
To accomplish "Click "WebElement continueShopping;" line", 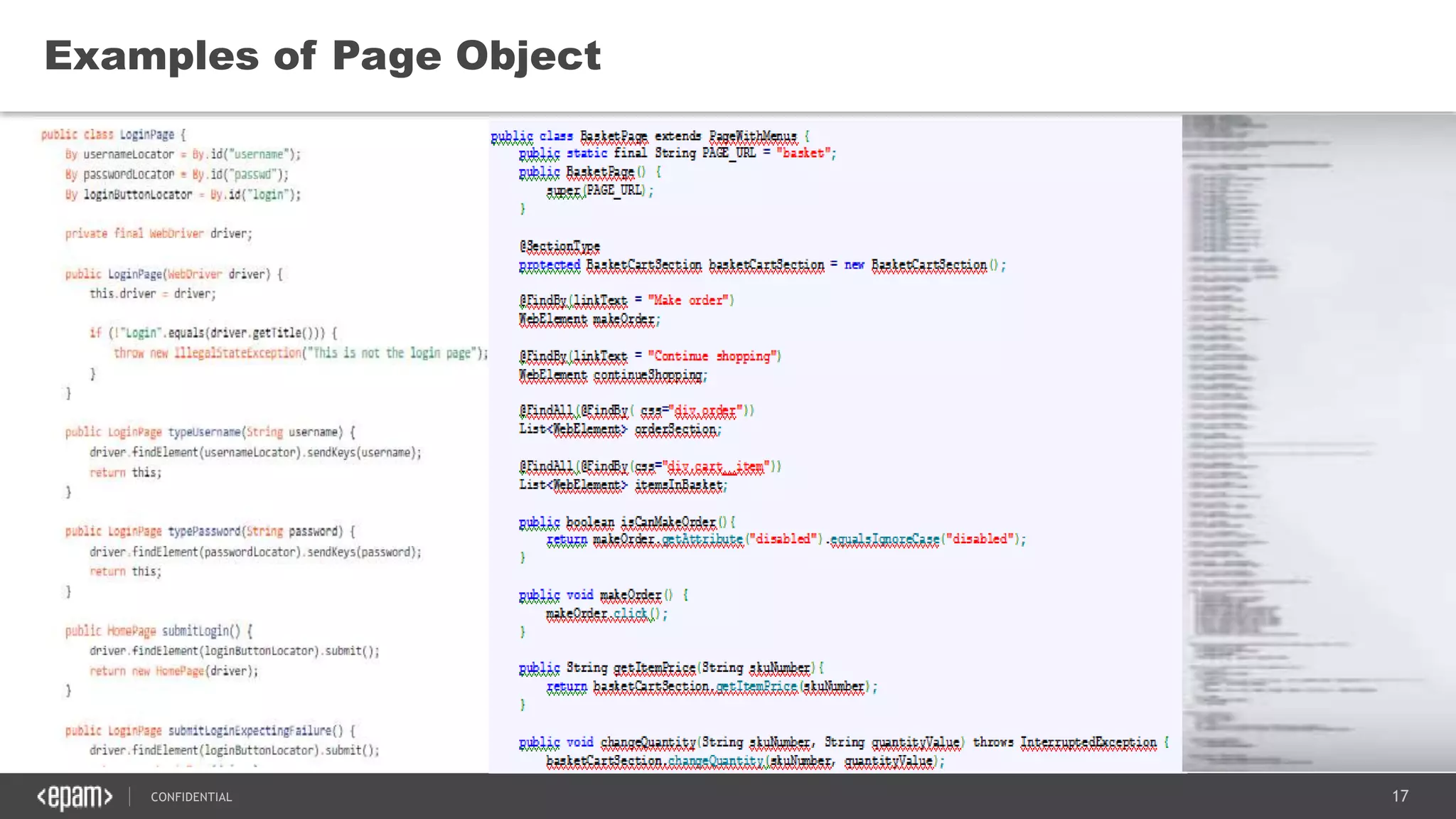I will (x=613, y=375).
